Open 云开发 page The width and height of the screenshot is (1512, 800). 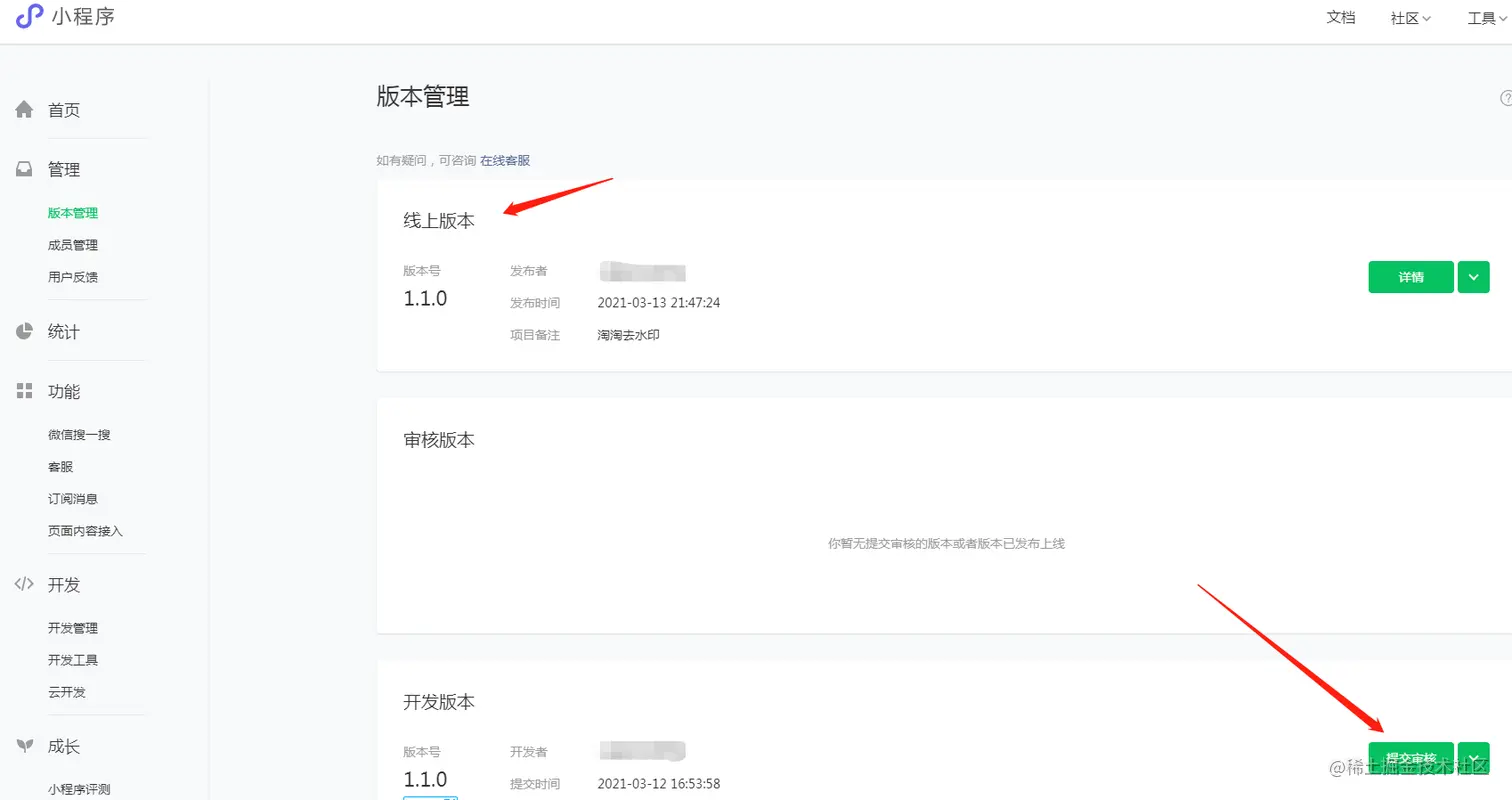tap(67, 693)
